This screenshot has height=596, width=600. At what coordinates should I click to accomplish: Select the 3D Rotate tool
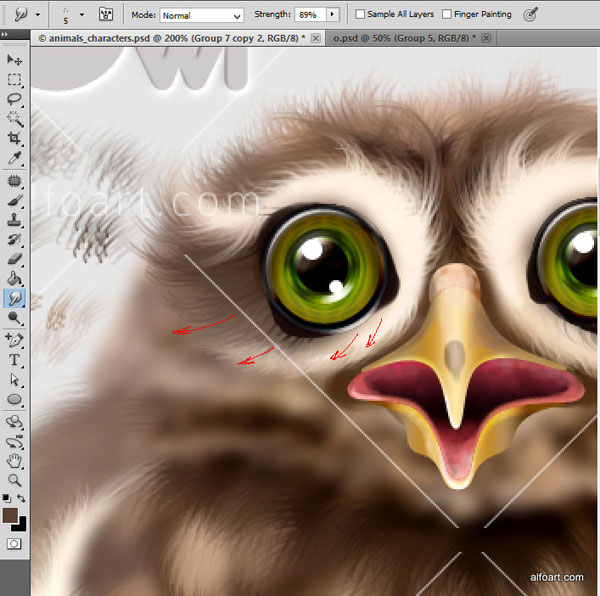click(x=15, y=422)
